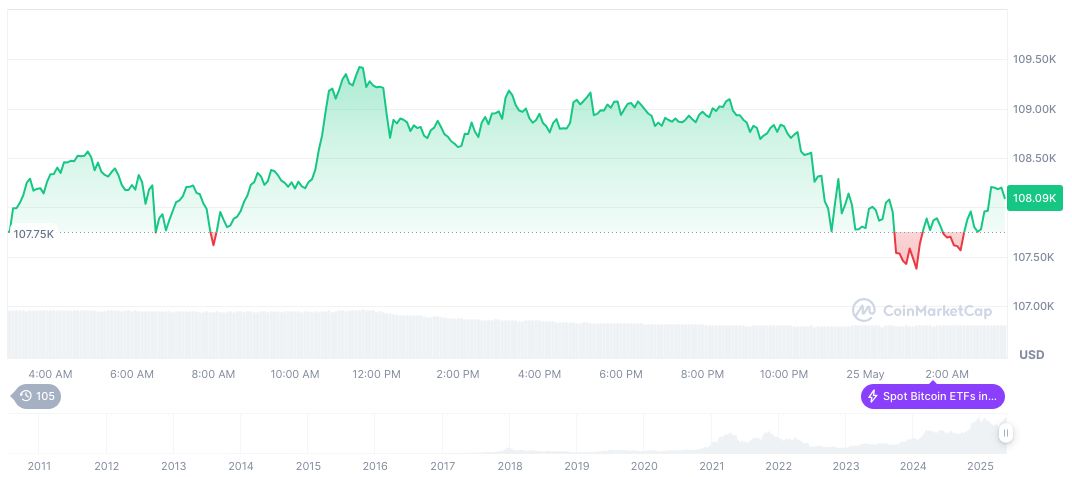This screenshot has width=1072, height=477.
Task: Click the history badge showing 105
Action: [36, 396]
